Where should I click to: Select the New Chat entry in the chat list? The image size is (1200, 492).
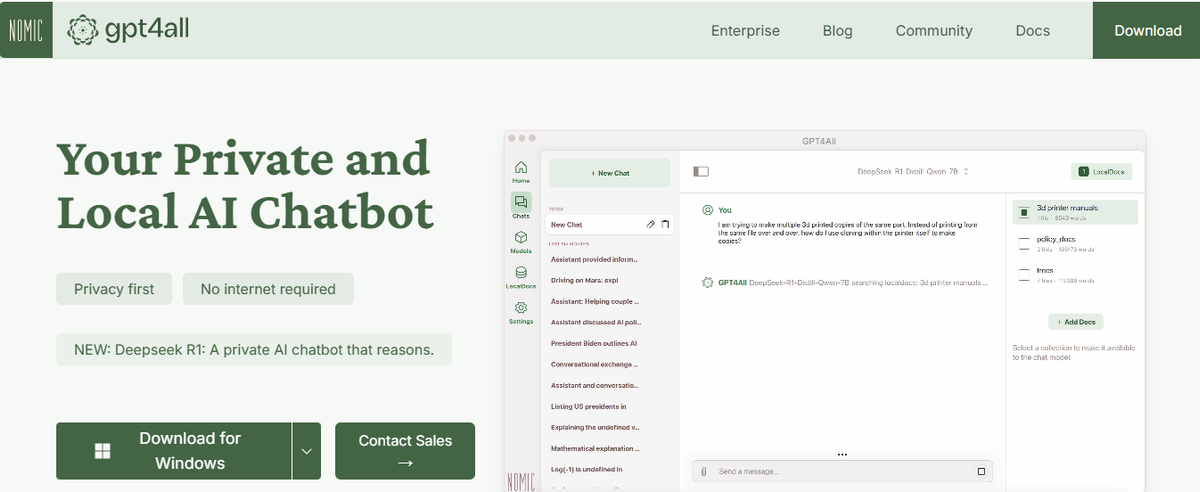(x=610, y=225)
